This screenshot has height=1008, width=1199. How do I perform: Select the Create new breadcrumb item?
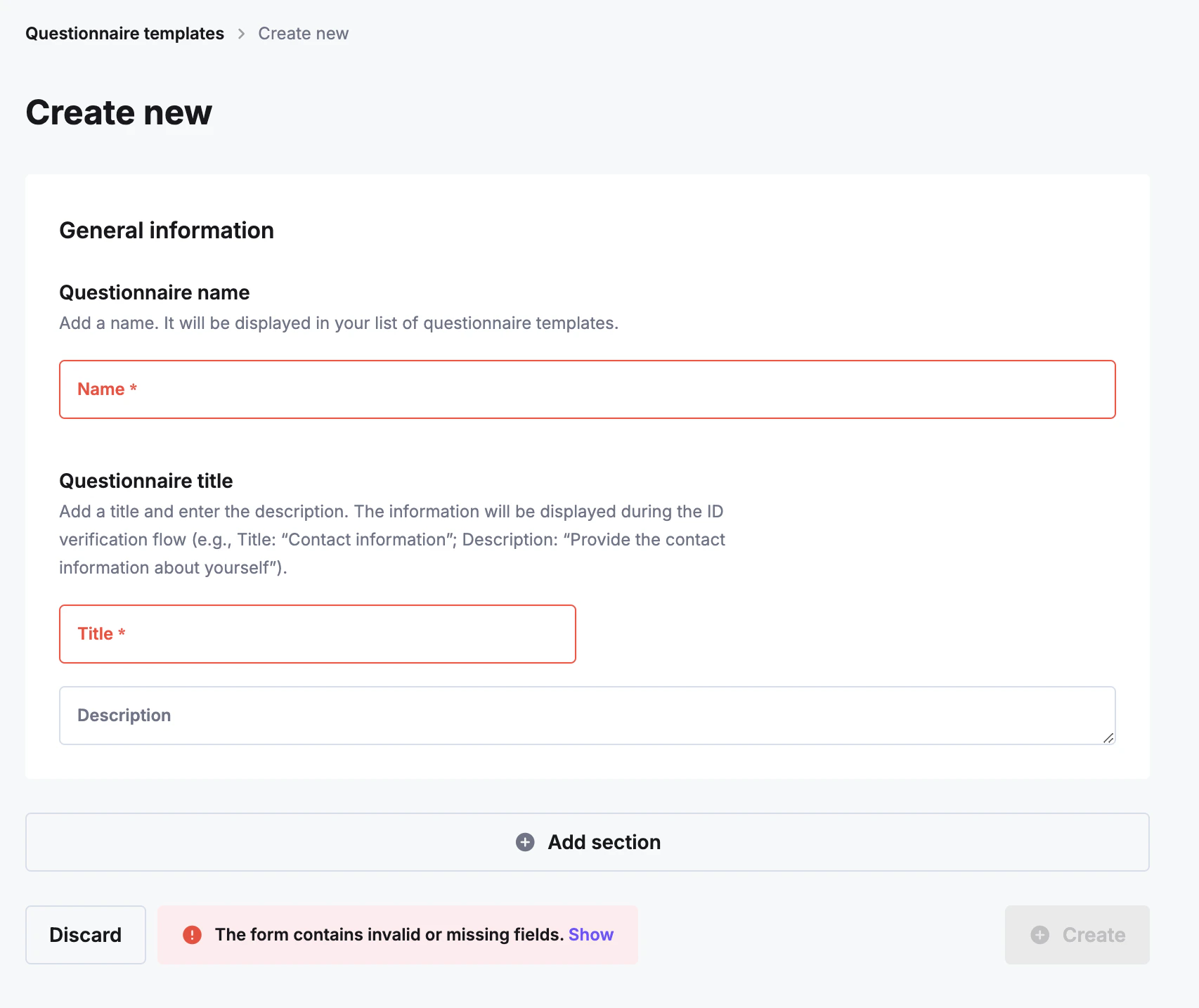coord(303,34)
